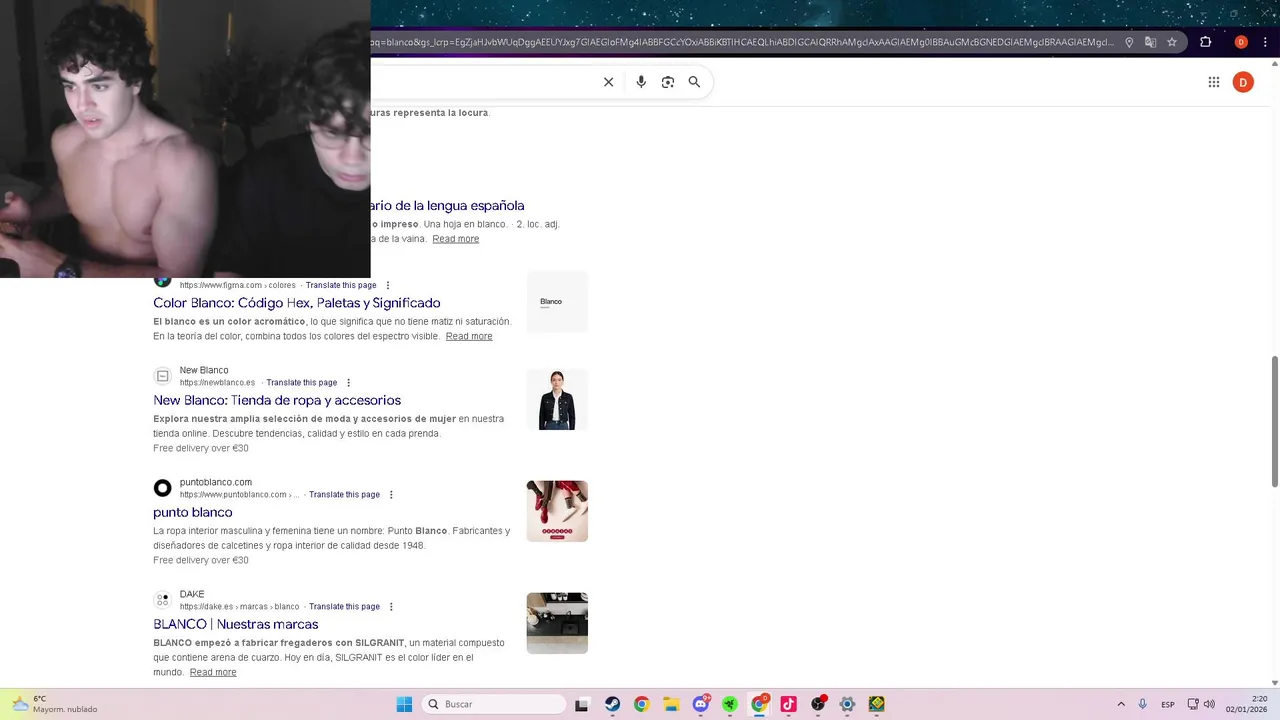Open more options for DAKE result
The height and width of the screenshot is (720, 1280).
click(391, 607)
